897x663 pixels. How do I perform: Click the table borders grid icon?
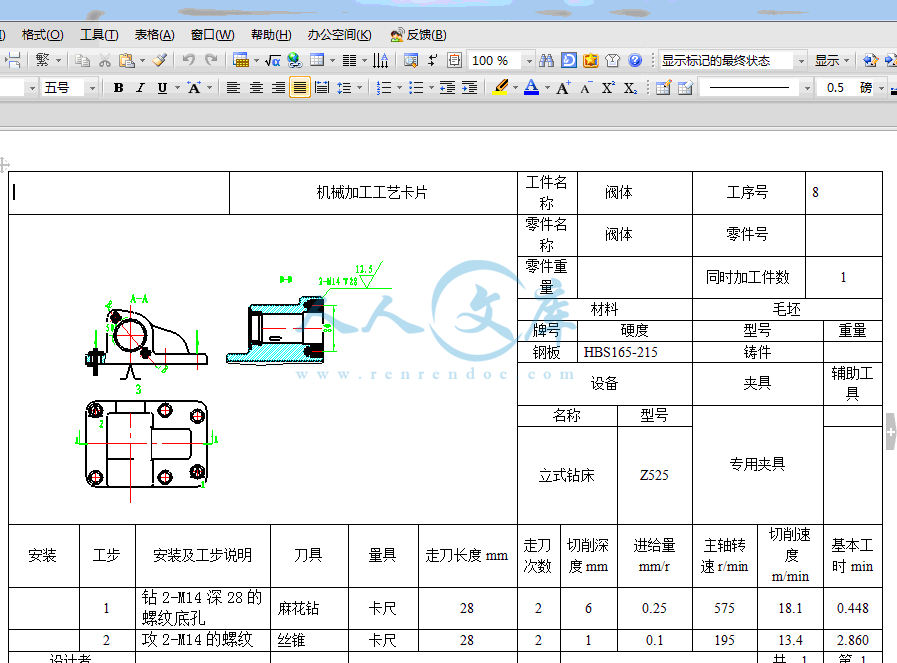[317, 60]
